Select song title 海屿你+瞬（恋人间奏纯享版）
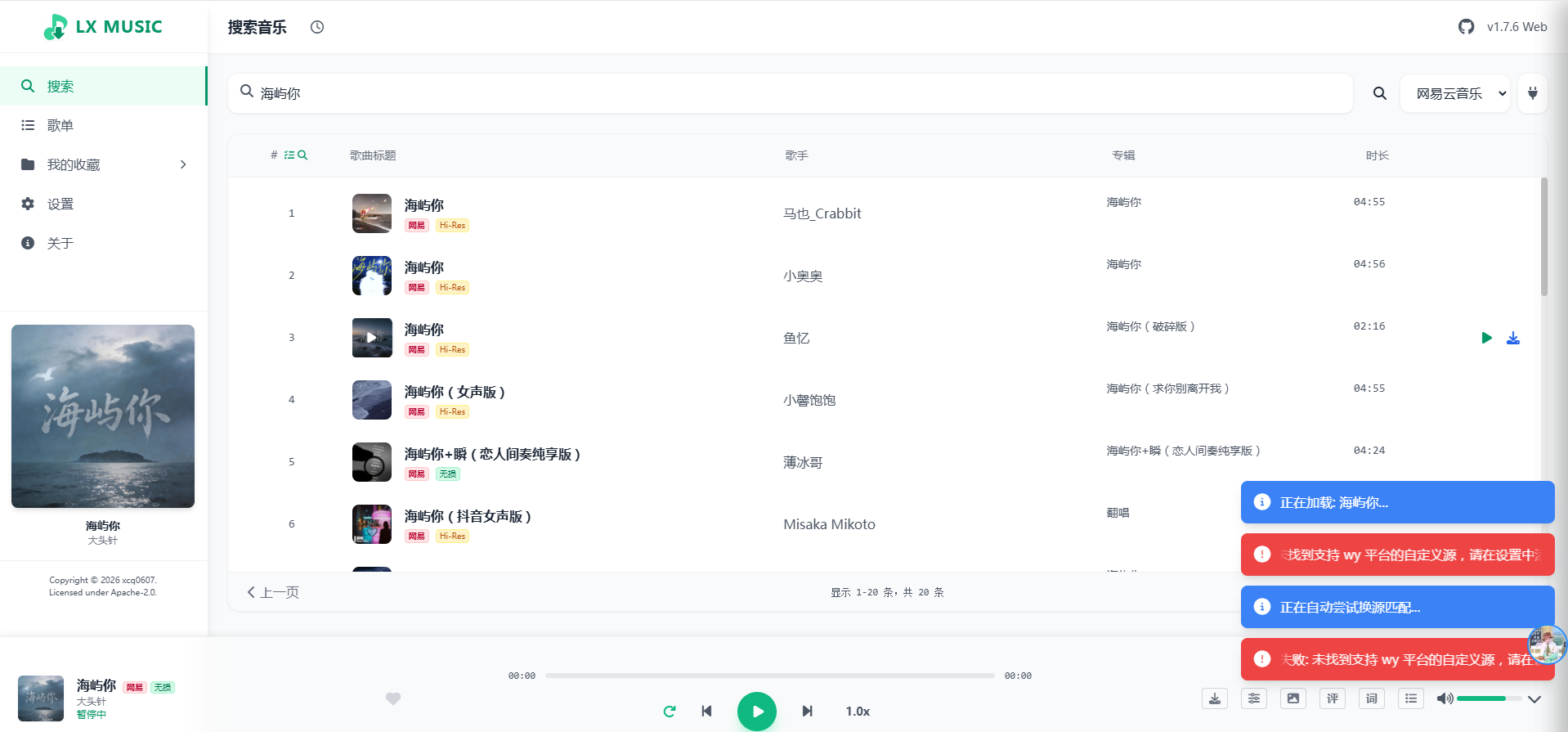Image resolution: width=1568 pixels, height=732 pixels. (x=493, y=454)
